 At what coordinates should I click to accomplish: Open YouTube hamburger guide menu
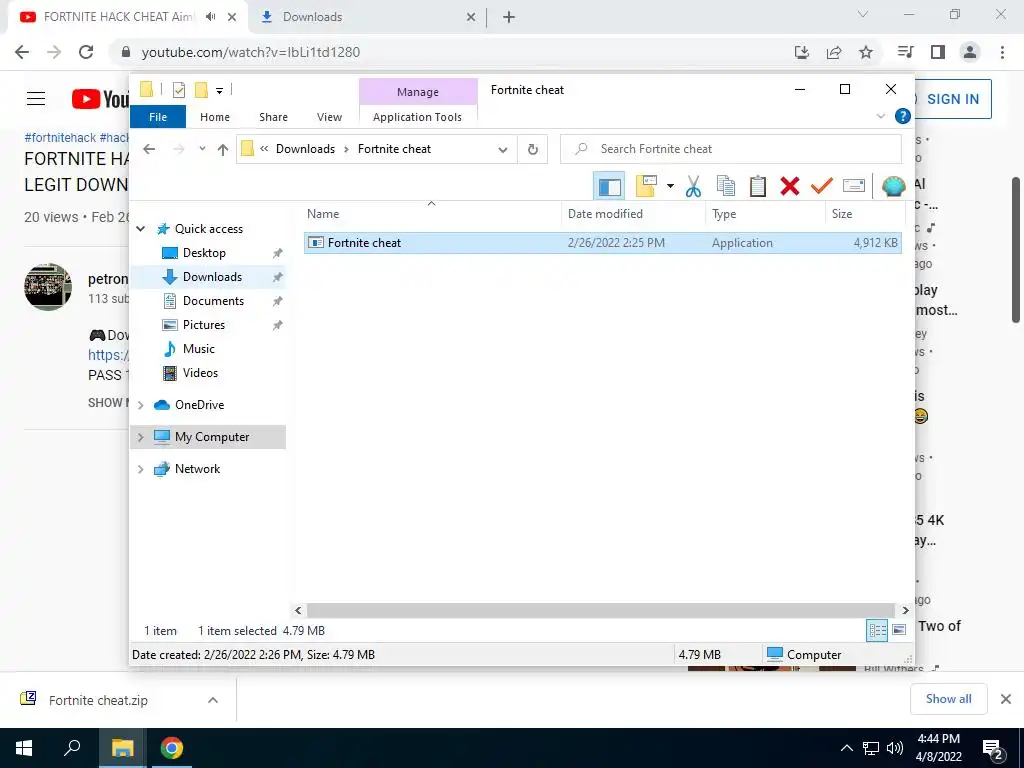[x=36, y=99]
